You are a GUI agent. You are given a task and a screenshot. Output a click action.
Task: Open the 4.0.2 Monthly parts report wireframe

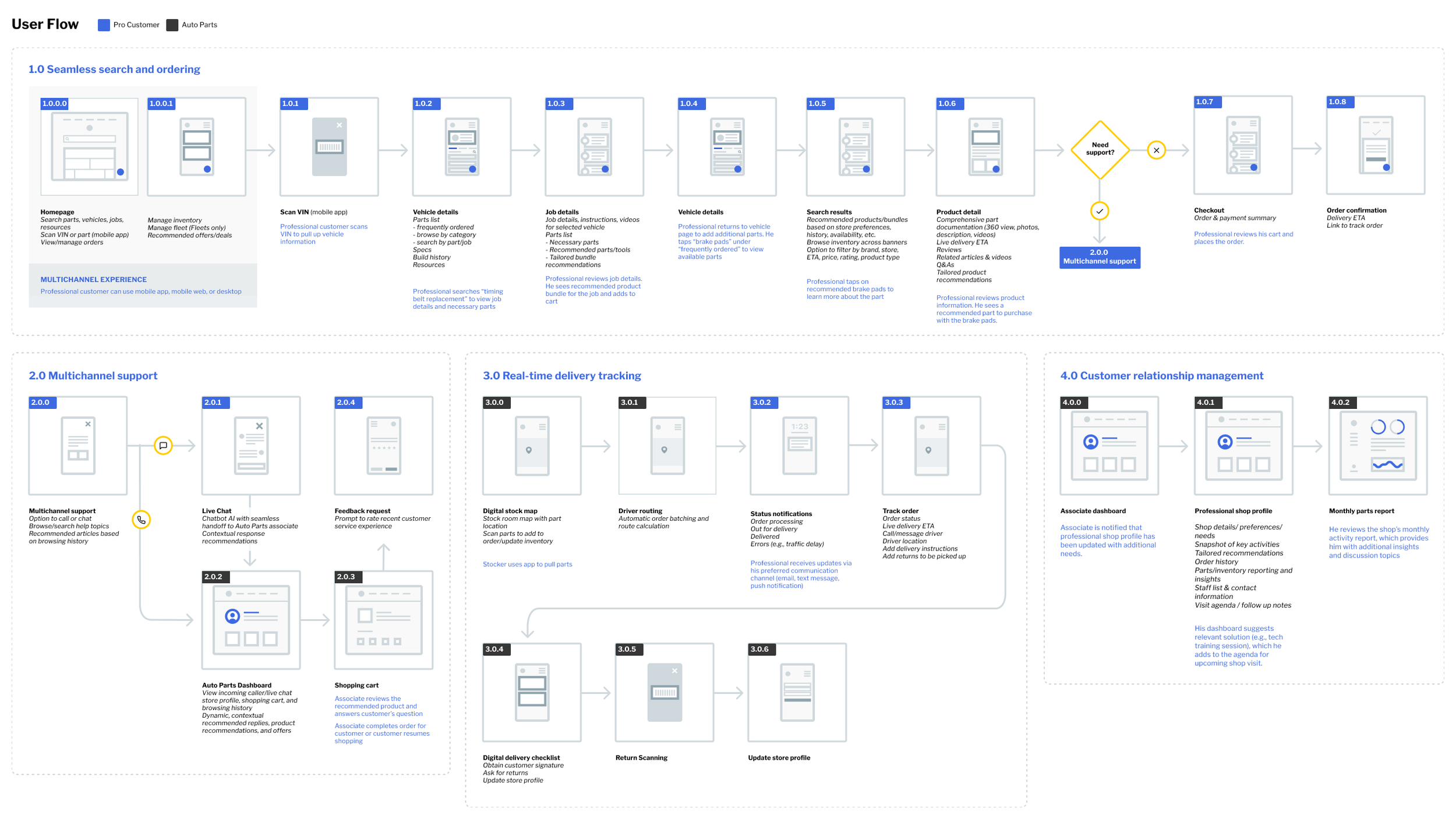1378,446
